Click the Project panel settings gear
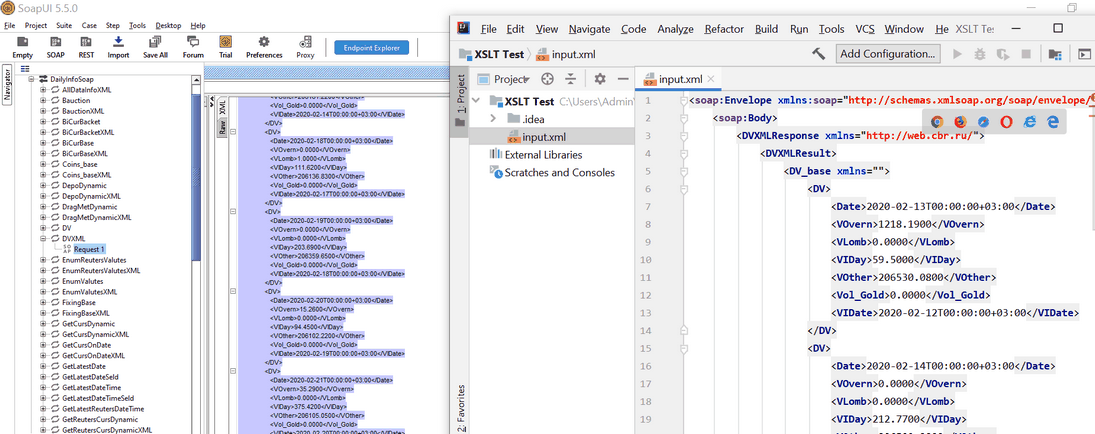 click(x=600, y=79)
